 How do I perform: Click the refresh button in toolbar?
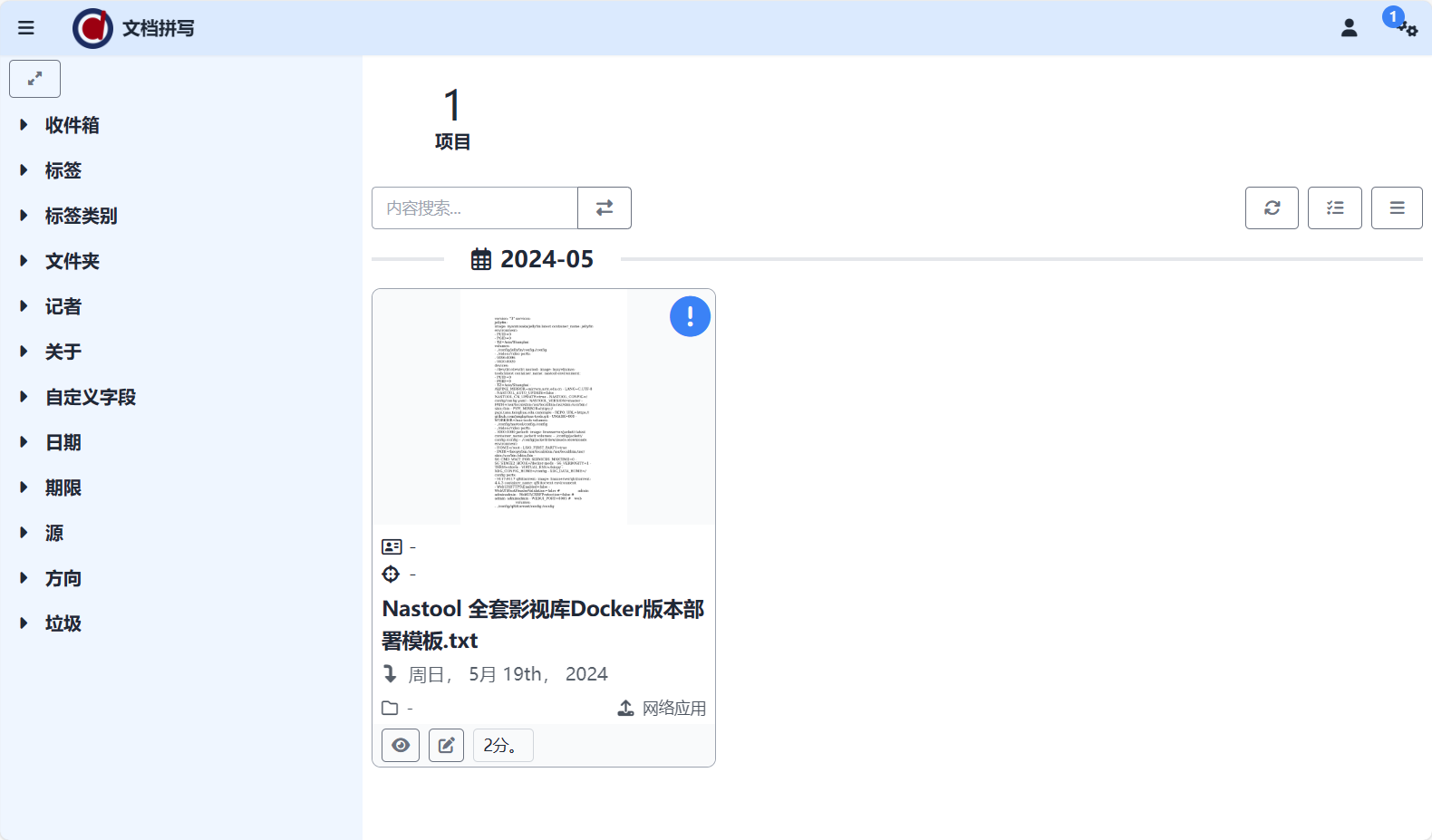pos(1272,208)
